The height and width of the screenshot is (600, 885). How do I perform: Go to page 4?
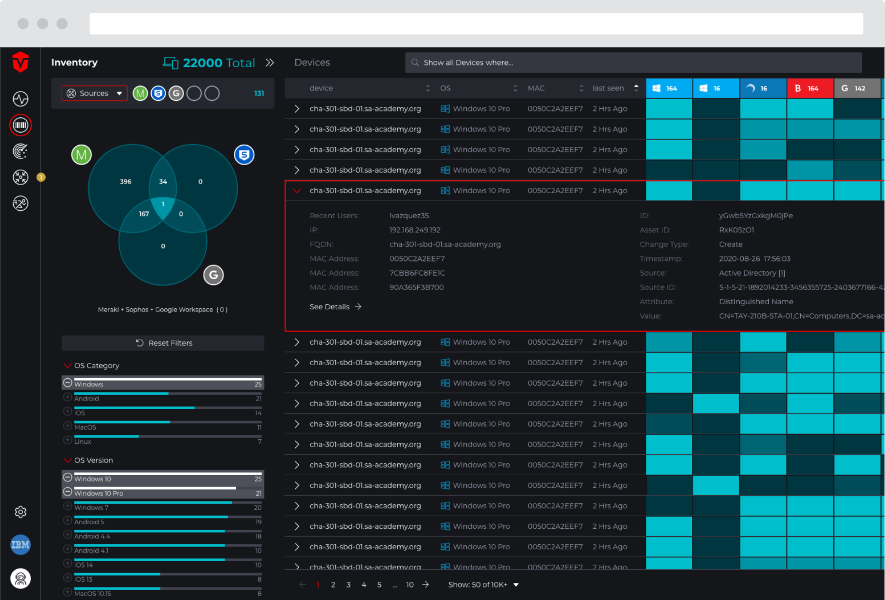coord(363,585)
